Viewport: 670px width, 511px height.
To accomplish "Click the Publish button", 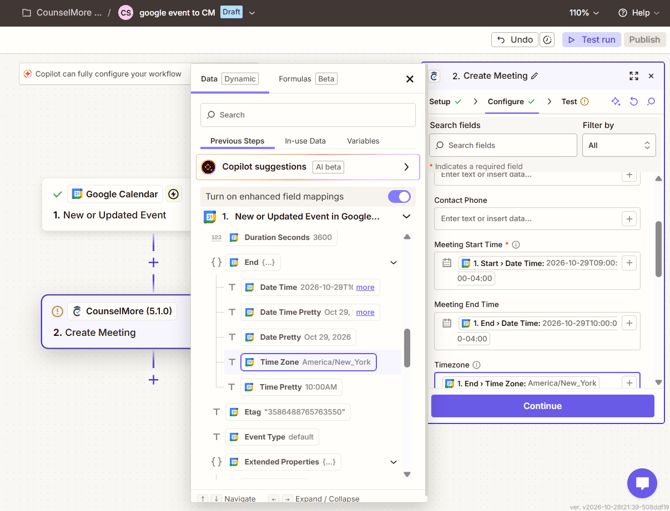I will coord(644,40).
